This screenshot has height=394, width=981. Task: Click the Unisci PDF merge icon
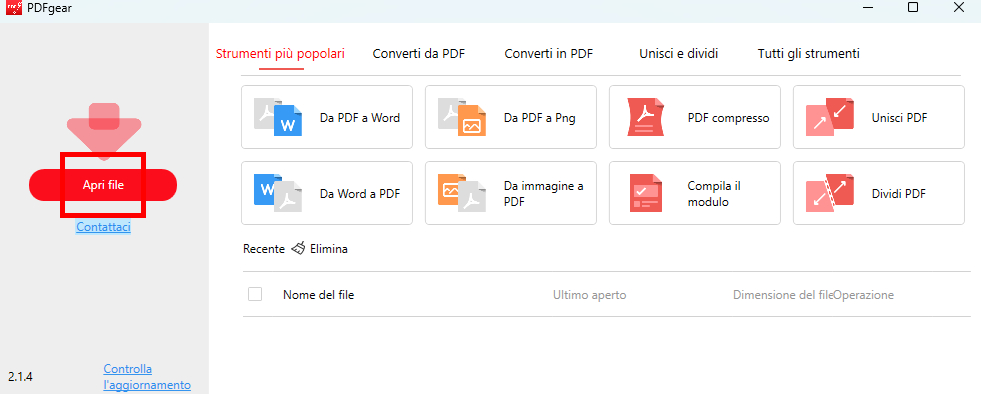(830, 117)
